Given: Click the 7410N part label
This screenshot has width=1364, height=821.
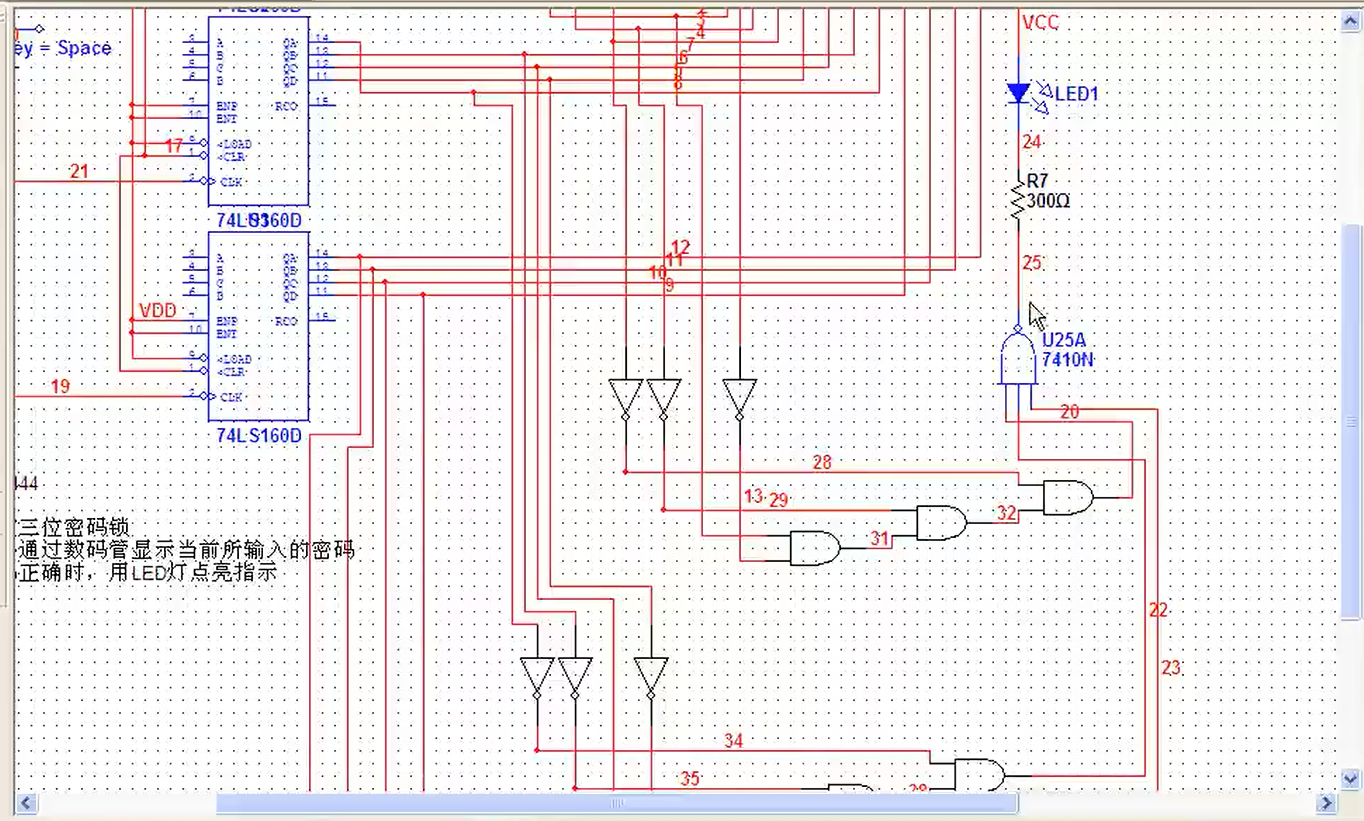Looking at the screenshot, I should pos(1068,359).
